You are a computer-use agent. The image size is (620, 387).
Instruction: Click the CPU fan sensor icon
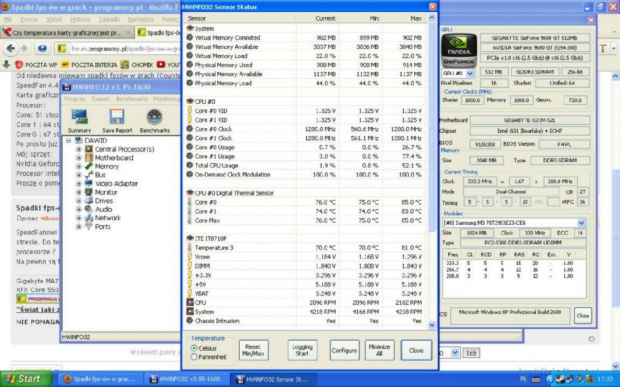tap(190, 302)
